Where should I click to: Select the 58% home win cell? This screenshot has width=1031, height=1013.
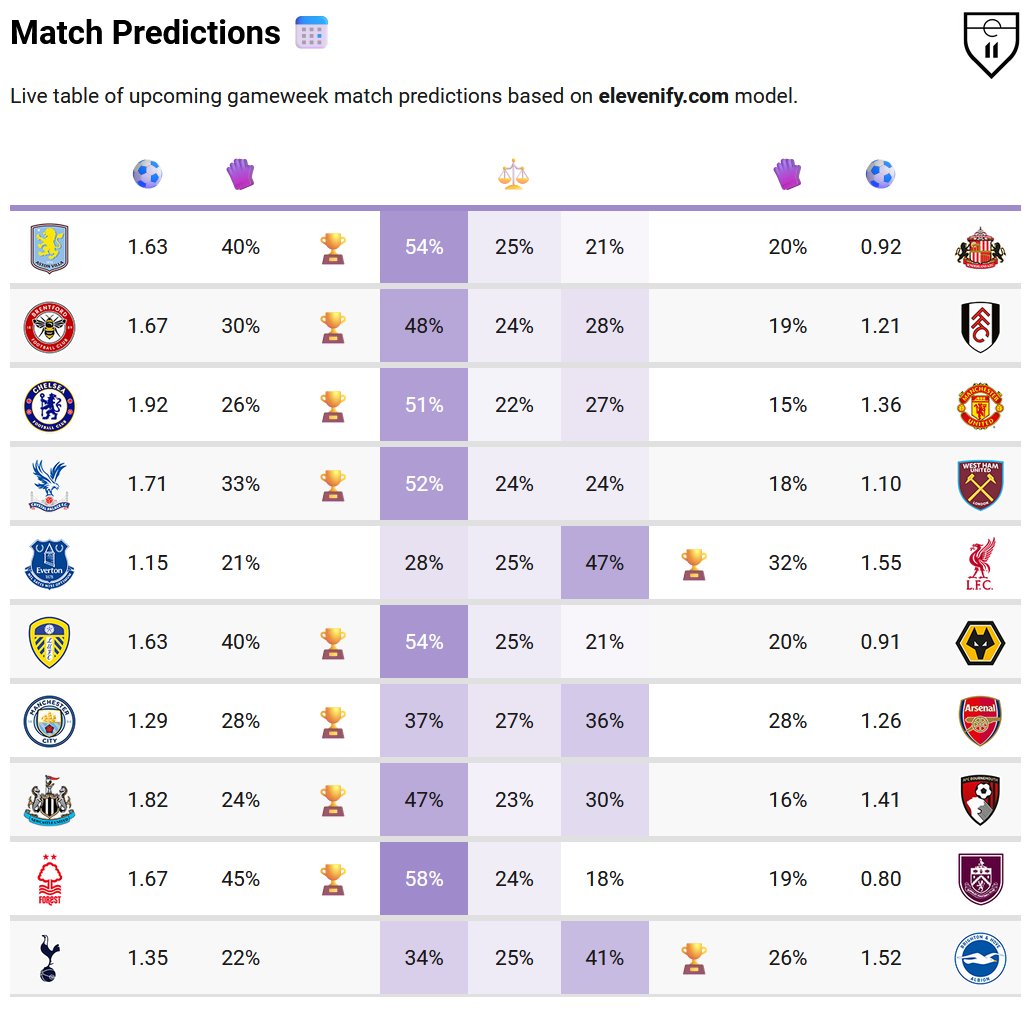[424, 879]
